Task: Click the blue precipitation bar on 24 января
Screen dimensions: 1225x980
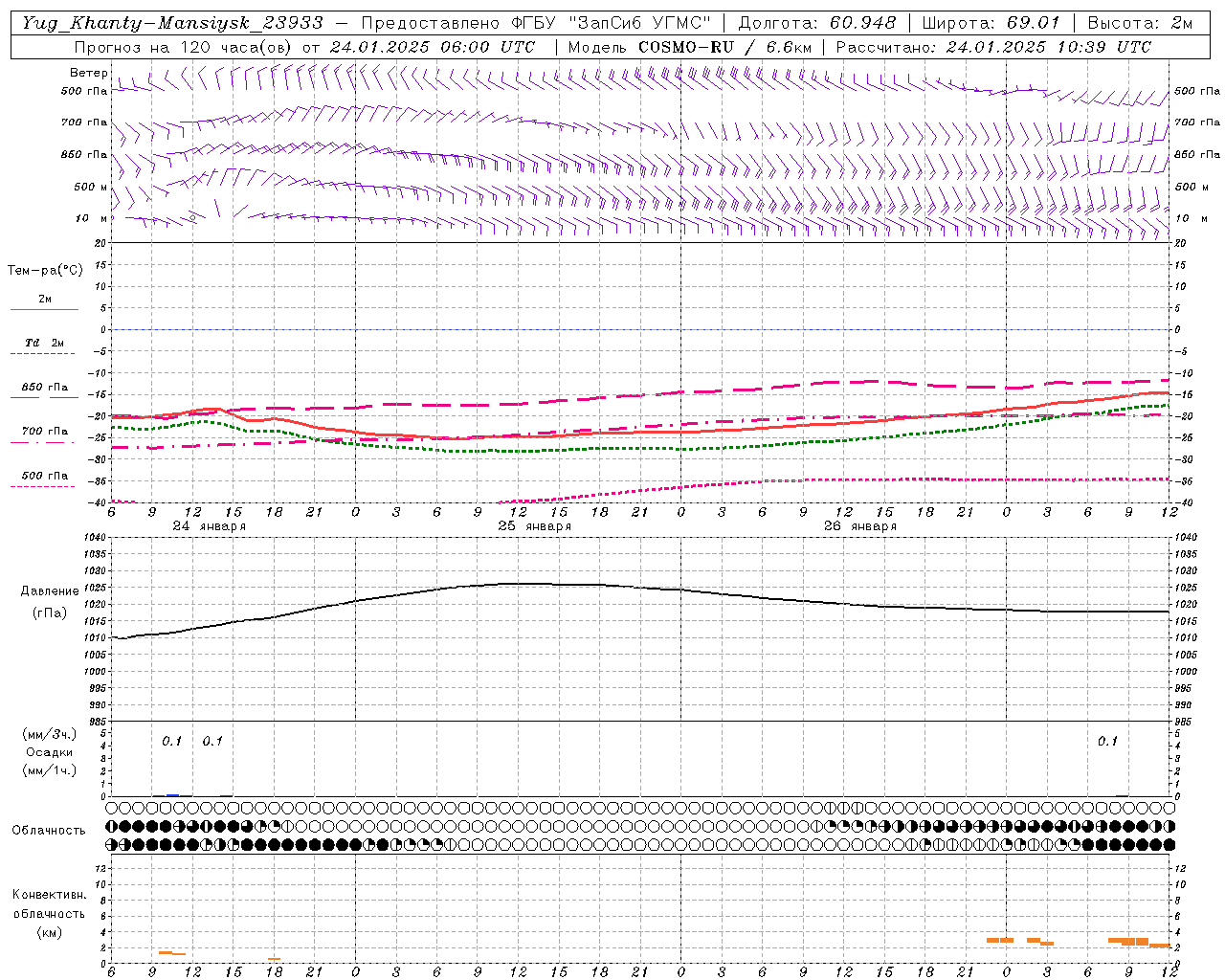Action: 172,794
